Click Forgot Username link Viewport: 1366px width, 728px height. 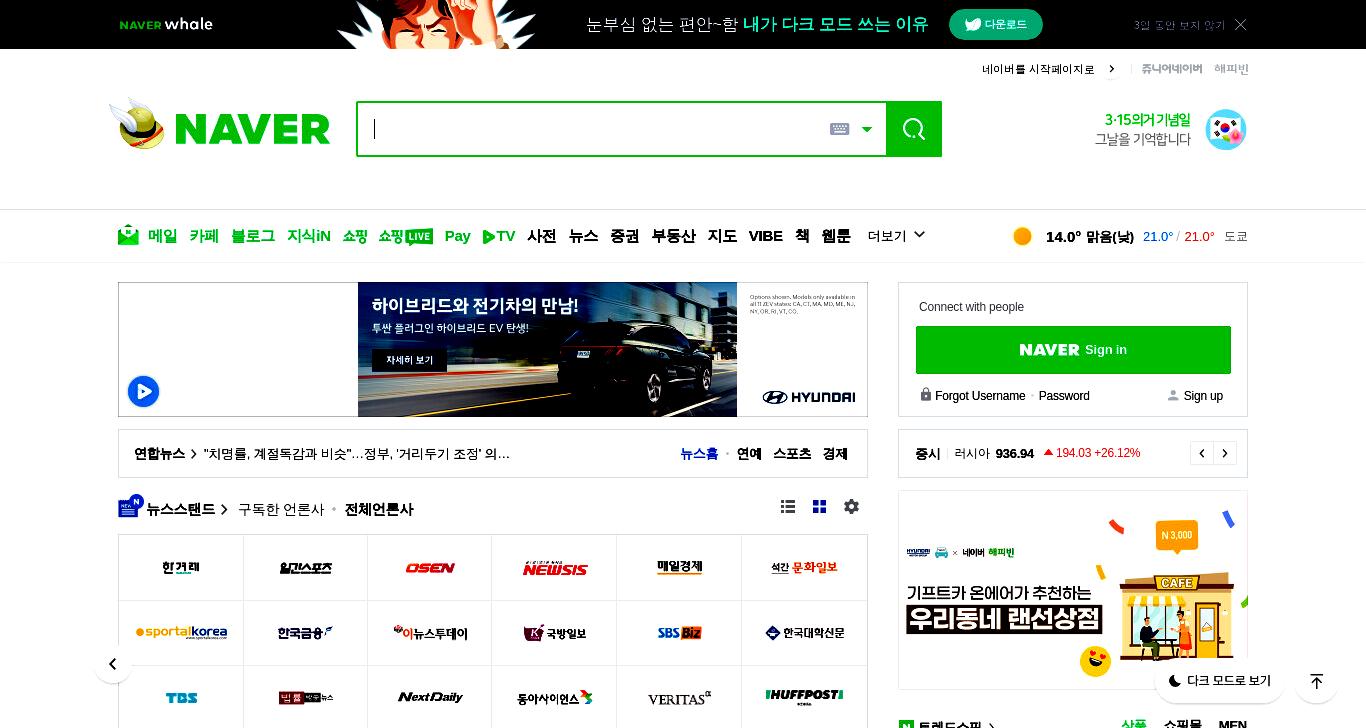(980, 396)
